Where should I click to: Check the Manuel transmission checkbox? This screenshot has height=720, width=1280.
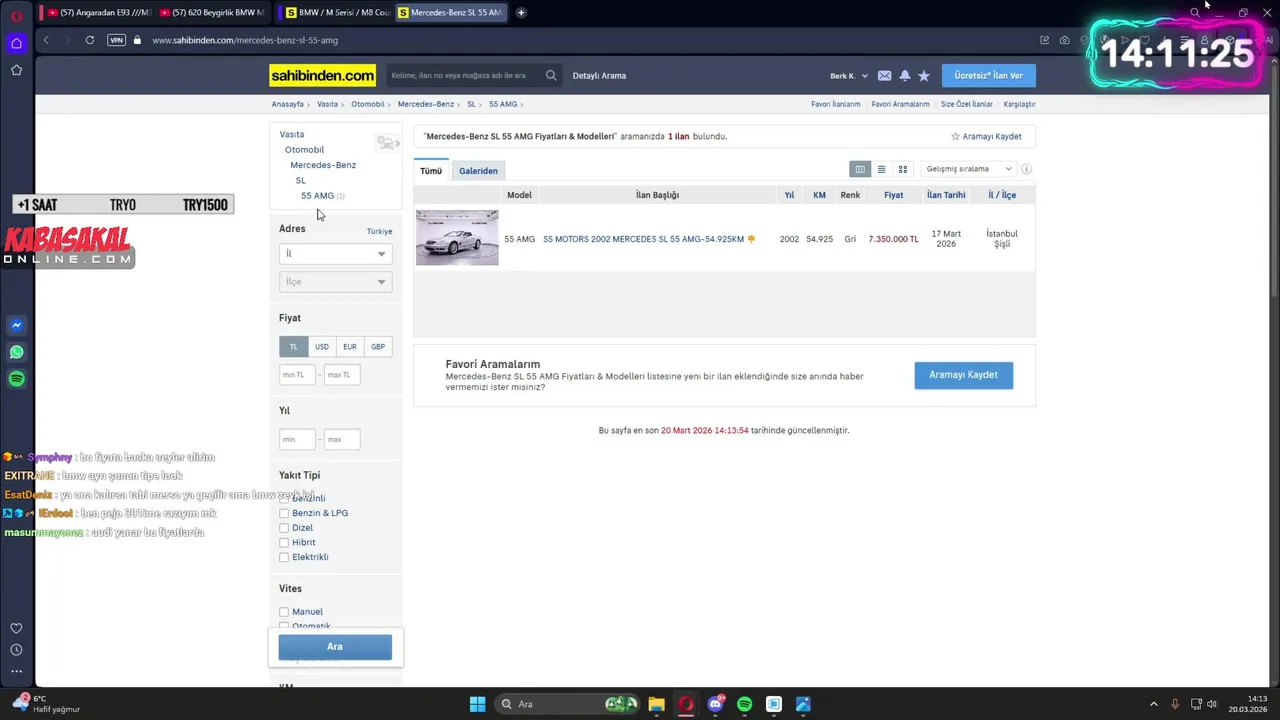coord(284,612)
